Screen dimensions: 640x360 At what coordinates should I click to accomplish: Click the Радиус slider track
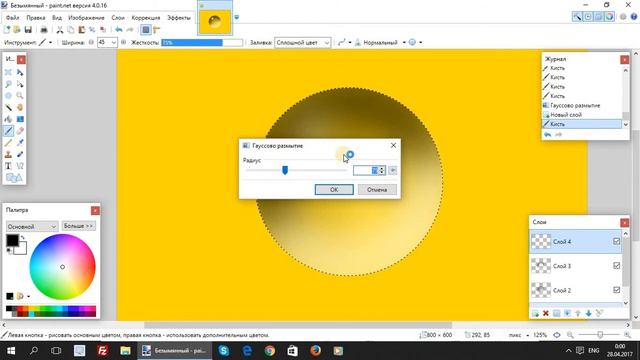(x=296, y=170)
